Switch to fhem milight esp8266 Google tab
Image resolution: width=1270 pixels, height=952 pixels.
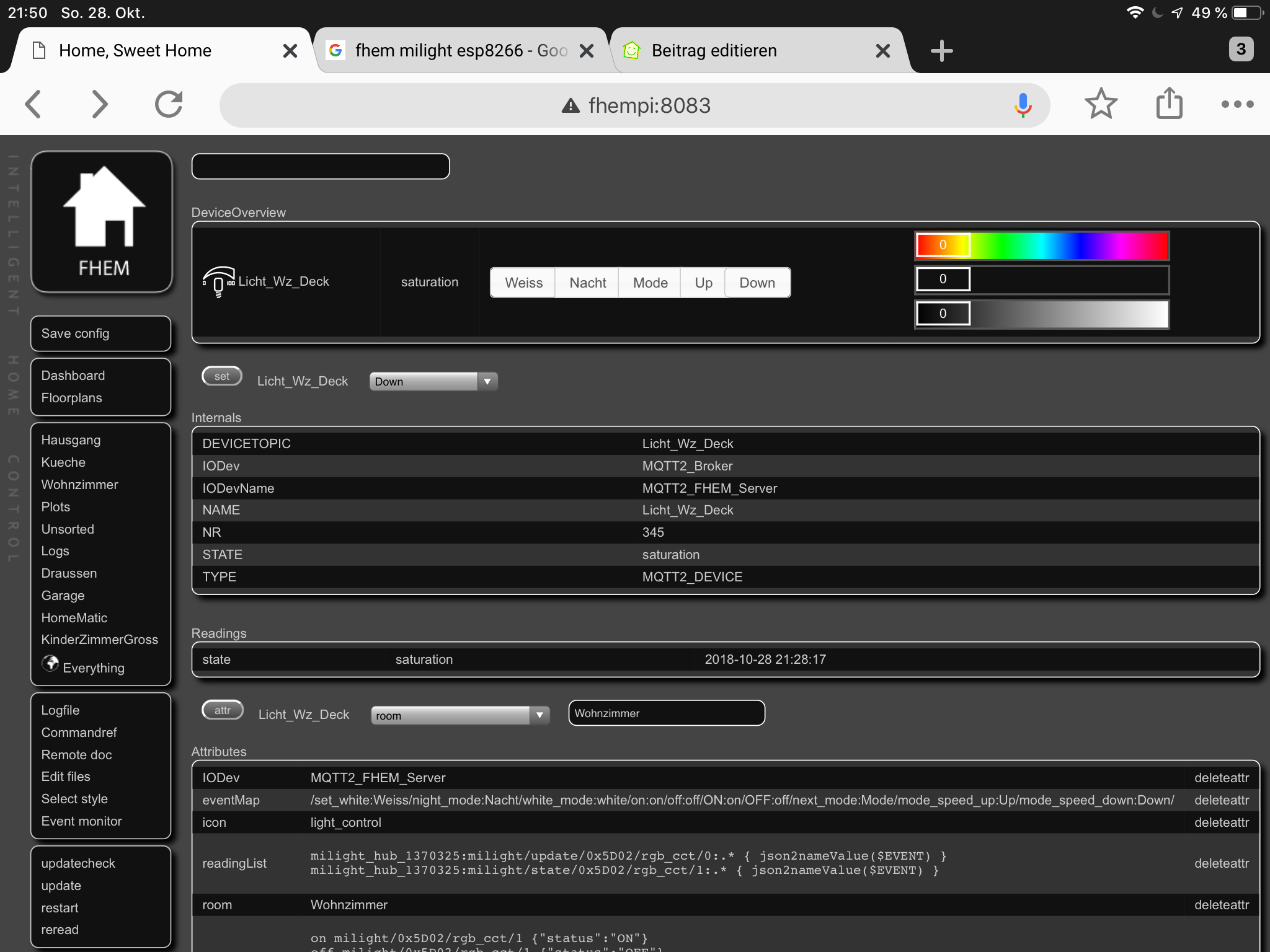pos(460,51)
